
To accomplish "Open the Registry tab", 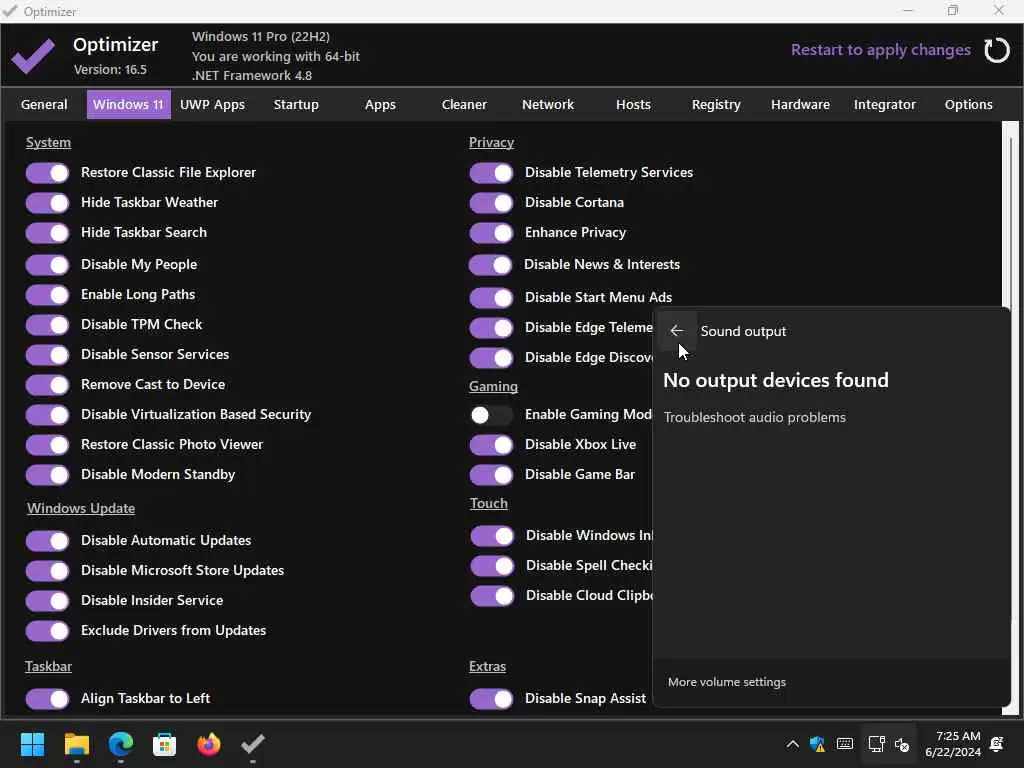I will [x=716, y=104].
